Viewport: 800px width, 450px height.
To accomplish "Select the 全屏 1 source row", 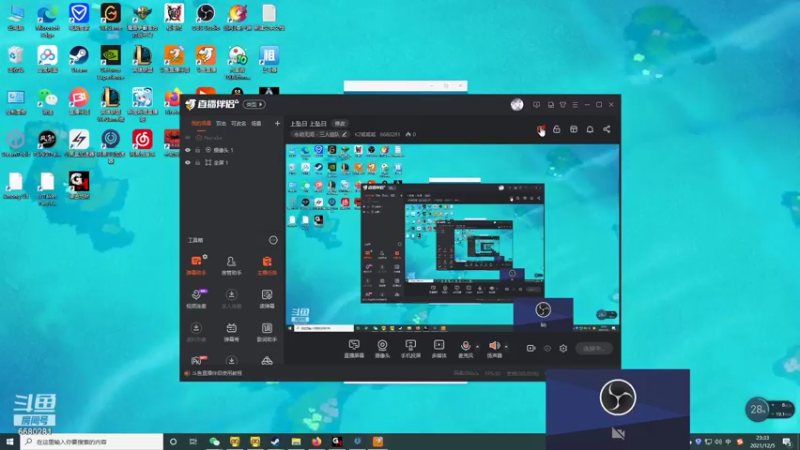I will 232,163.
